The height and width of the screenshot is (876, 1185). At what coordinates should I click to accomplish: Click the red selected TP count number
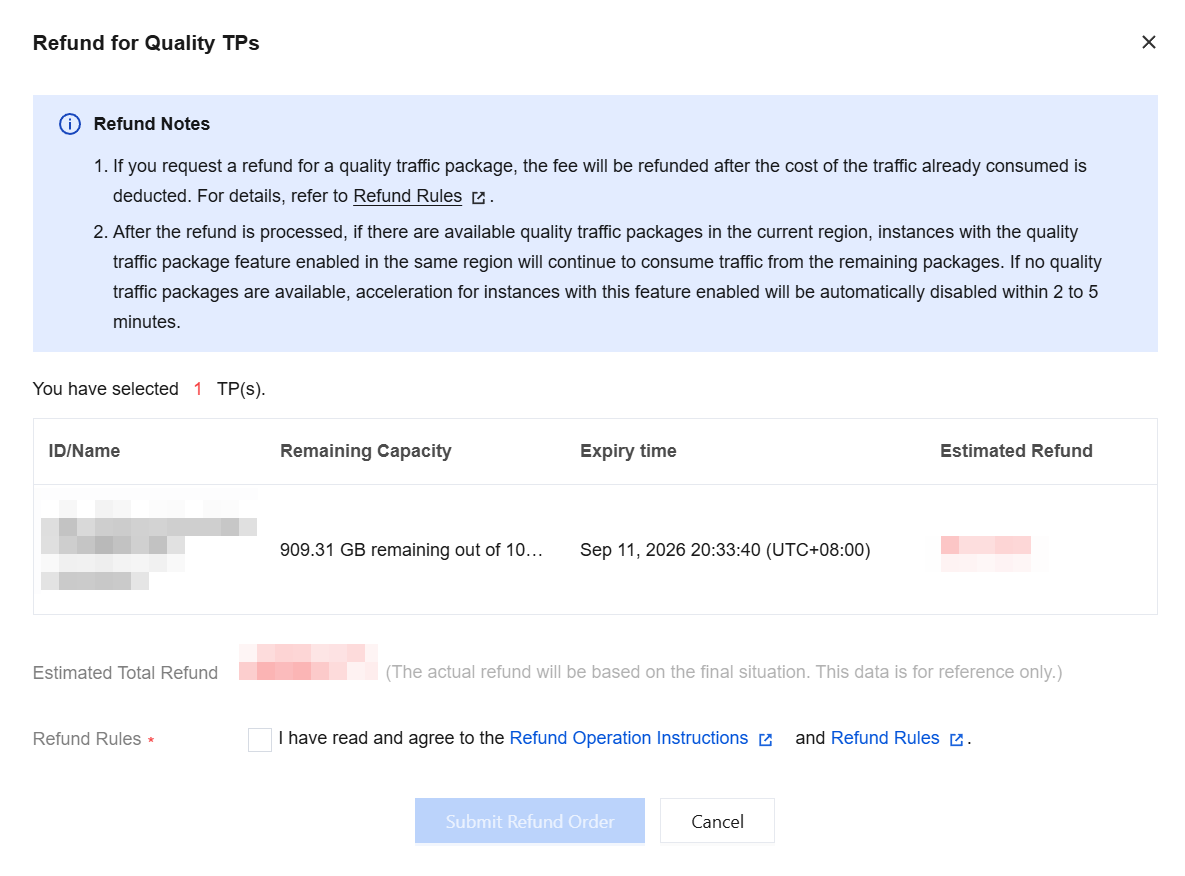tap(198, 389)
